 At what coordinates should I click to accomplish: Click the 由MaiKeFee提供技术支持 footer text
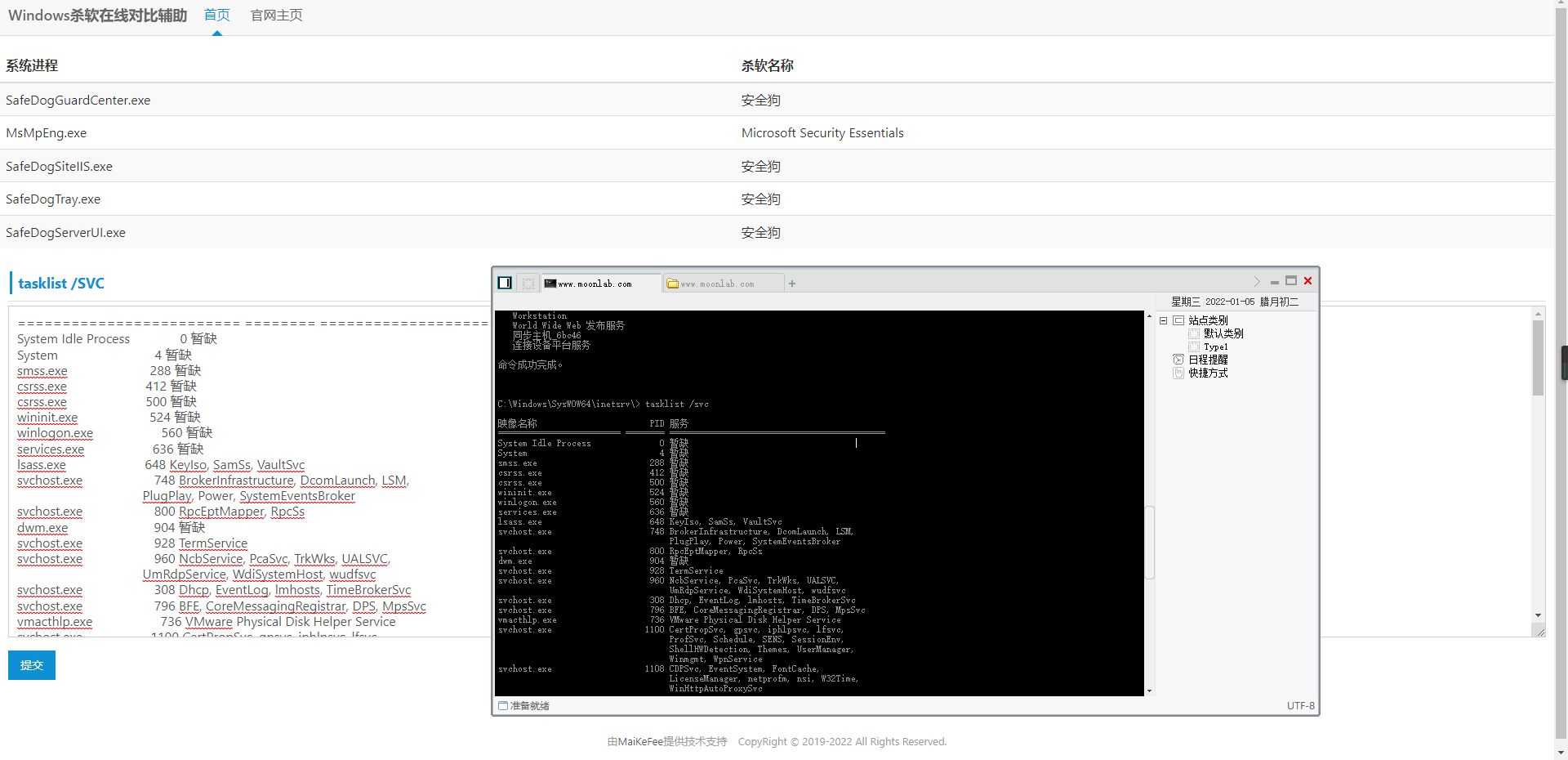[x=667, y=741]
